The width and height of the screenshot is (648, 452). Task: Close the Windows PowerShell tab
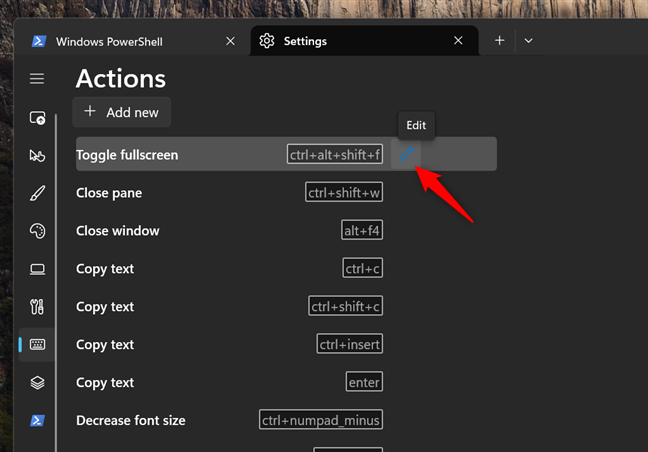tap(230, 41)
